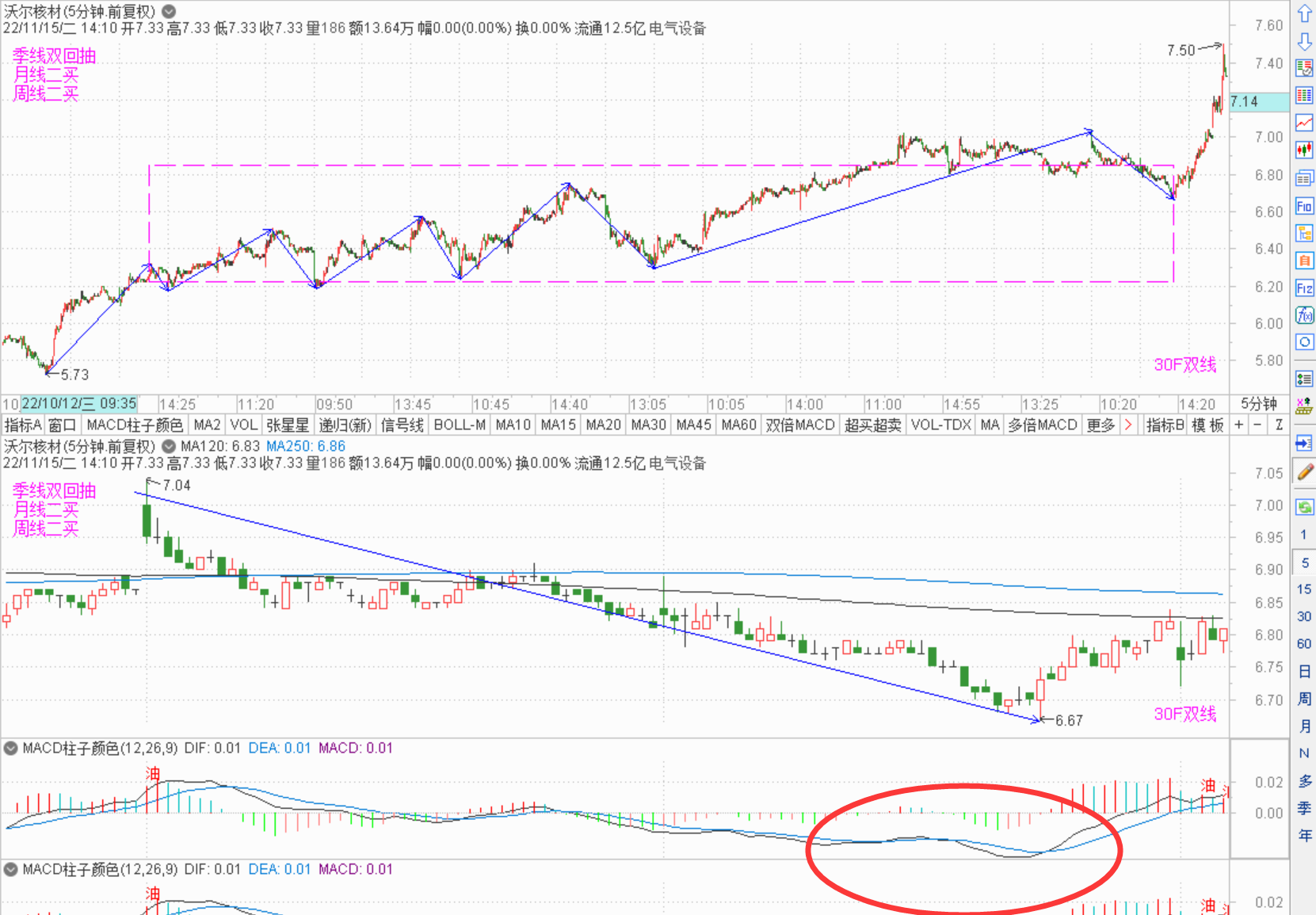
Task: Select the MACD柱子颜色 indicator tab
Action: click(x=135, y=425)
